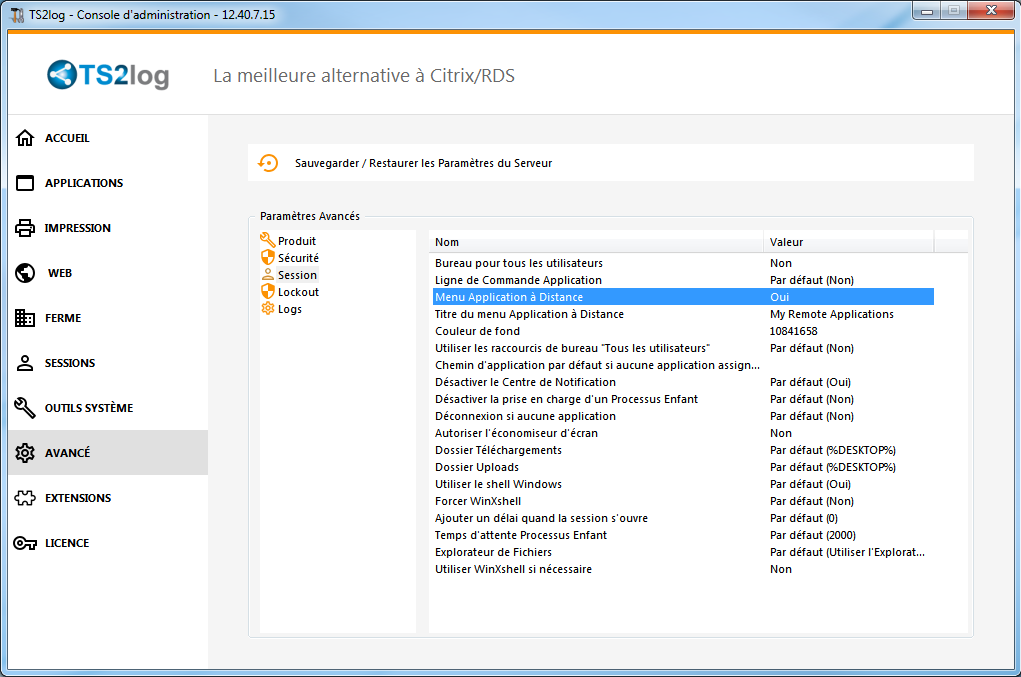Select Autoriser l'économiseur d'écran row
This screenshot has width=1021, height=677.
[683, 433]
